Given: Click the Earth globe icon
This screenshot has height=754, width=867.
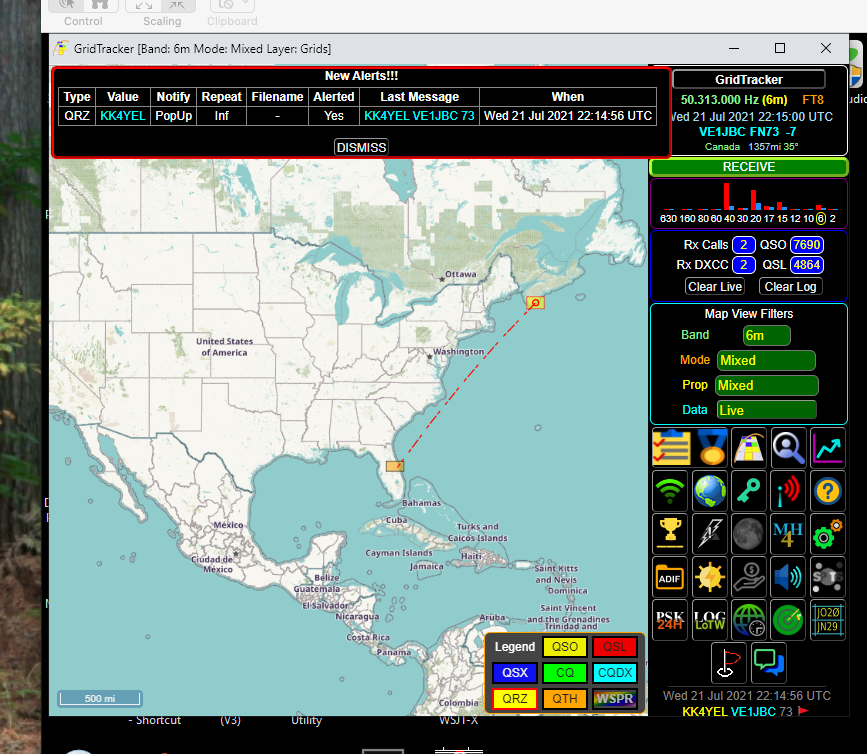Looking at the screenshot, I should point(710,491).
